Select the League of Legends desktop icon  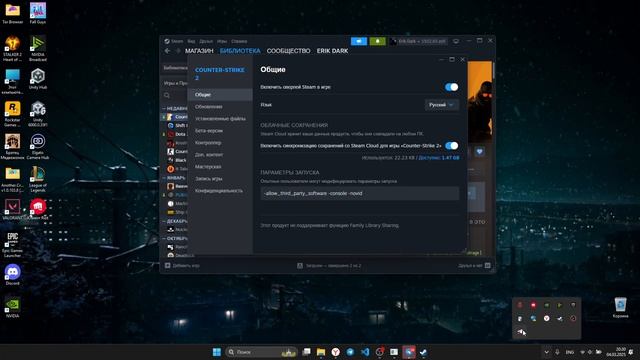point(38,179)
